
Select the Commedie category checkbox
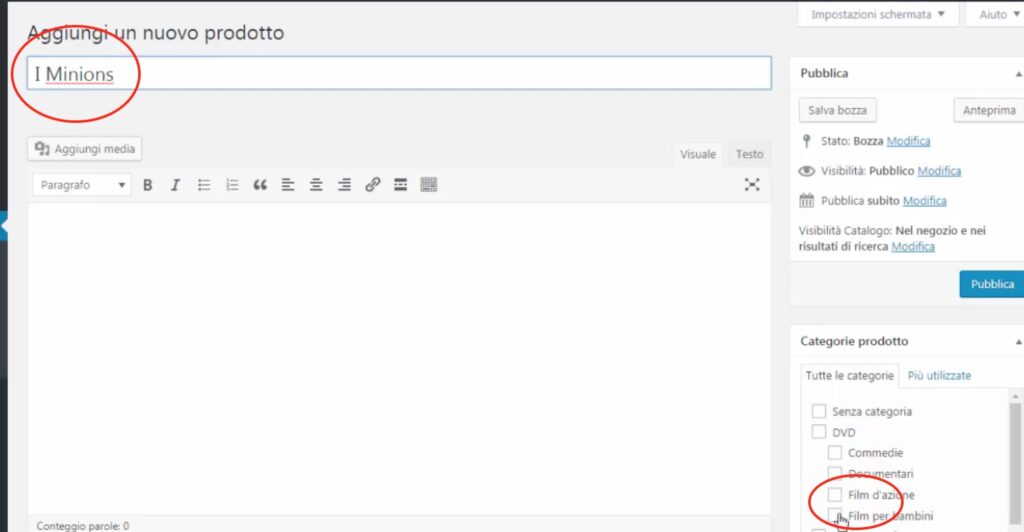coord(835,453)
